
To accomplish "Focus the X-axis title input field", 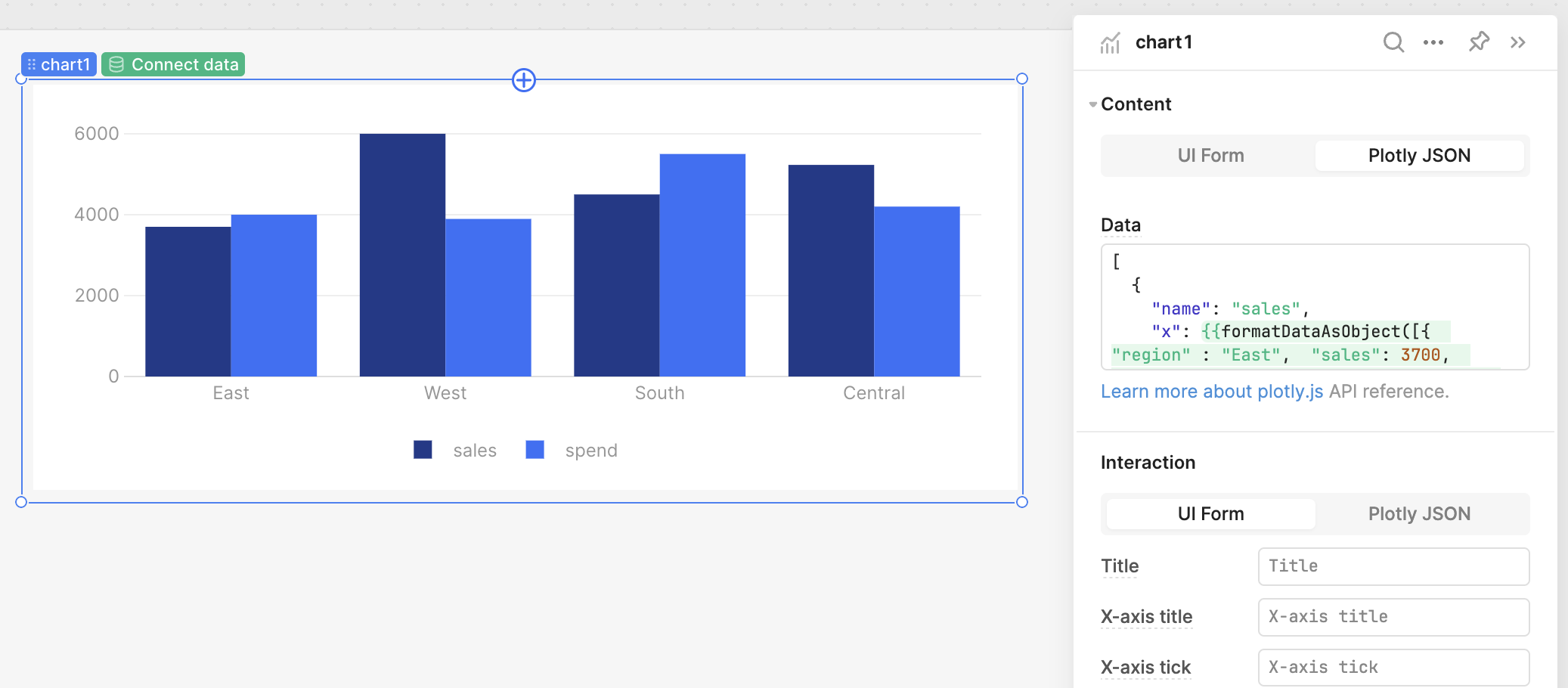I will click(x=1393, y=617).
